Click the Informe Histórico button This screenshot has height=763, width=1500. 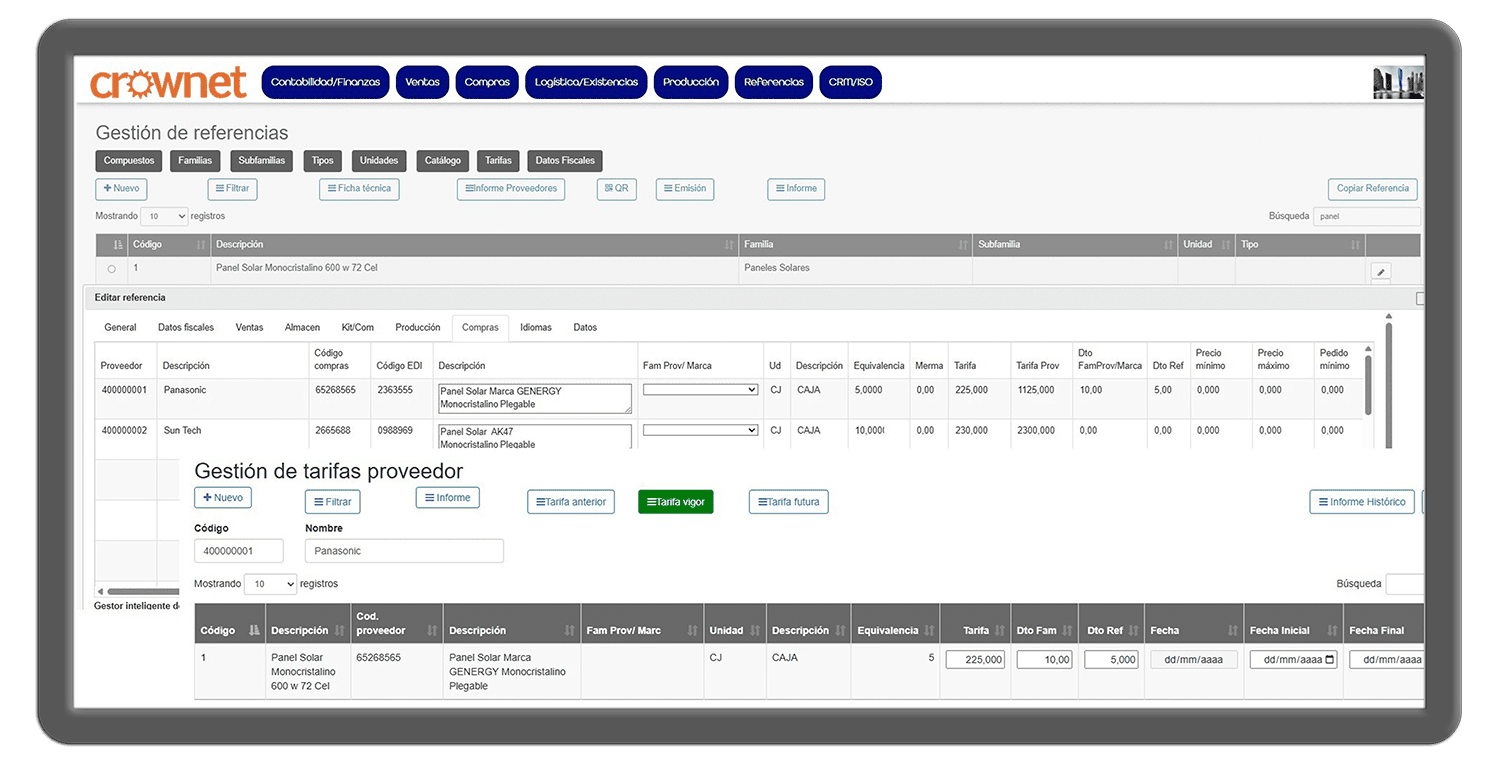[x=1361, y=502]
